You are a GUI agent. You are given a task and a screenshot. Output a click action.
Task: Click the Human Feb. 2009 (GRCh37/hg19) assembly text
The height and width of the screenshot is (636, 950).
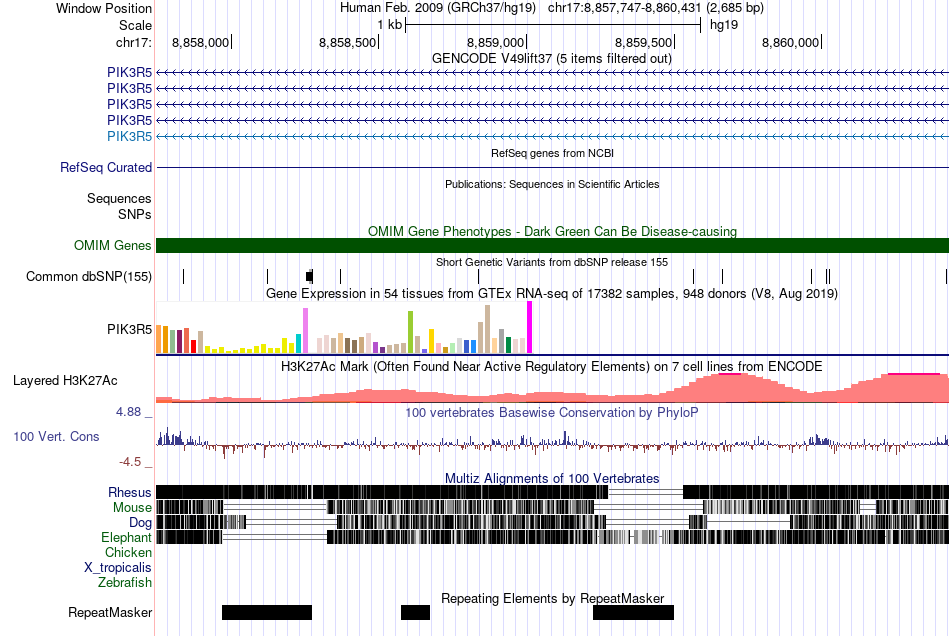click(x=437, y=8)
